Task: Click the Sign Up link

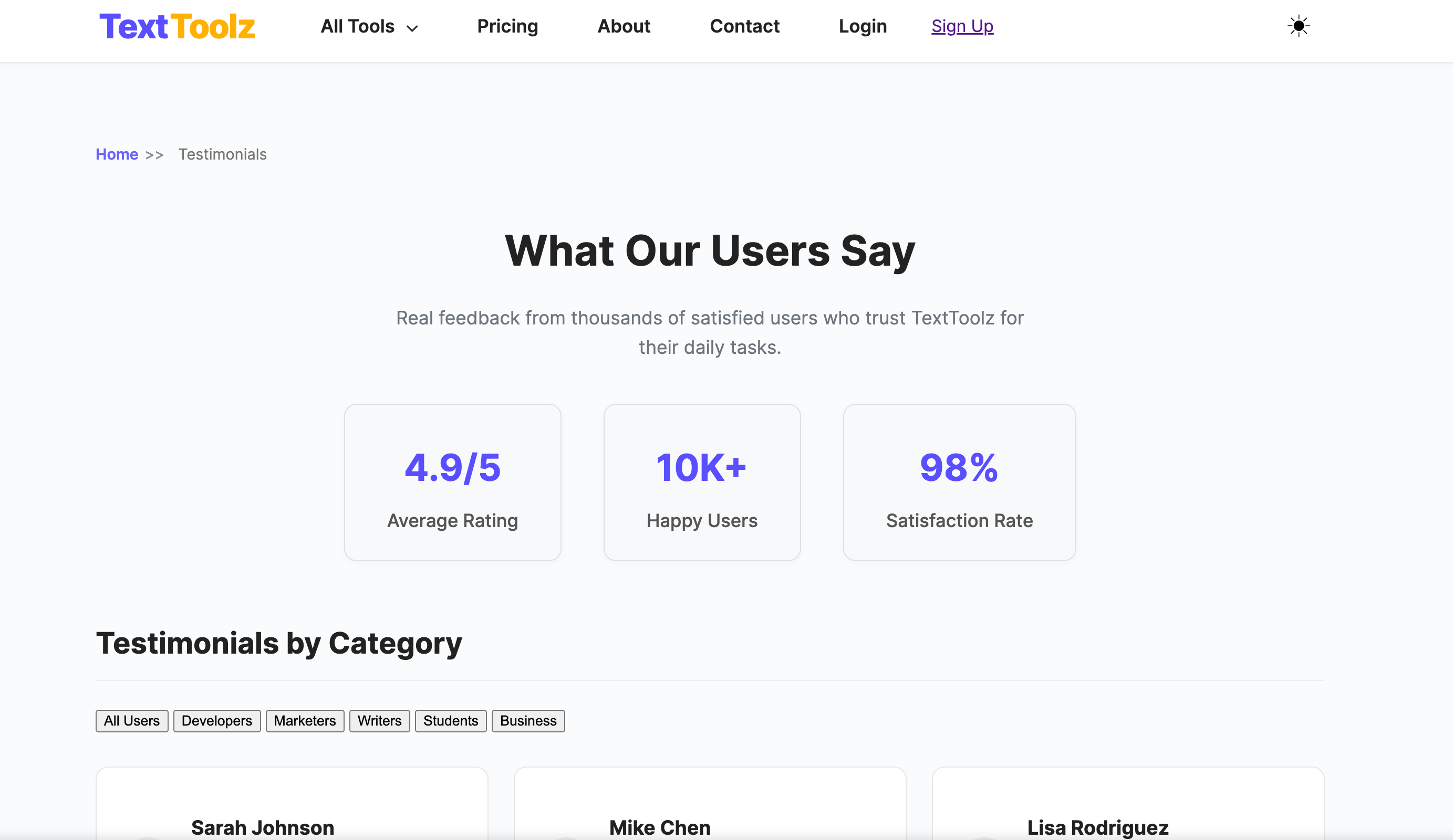Action: pyautogui.click(x=962, y=26)
